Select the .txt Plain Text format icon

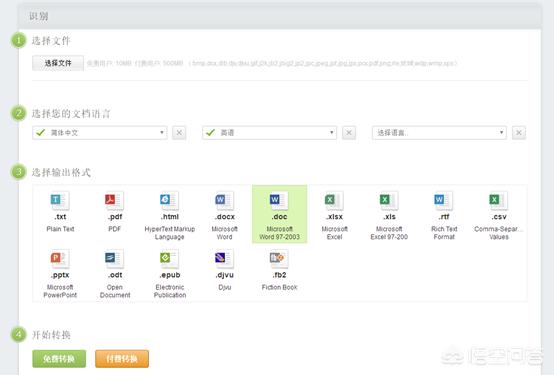click(60, 200)
